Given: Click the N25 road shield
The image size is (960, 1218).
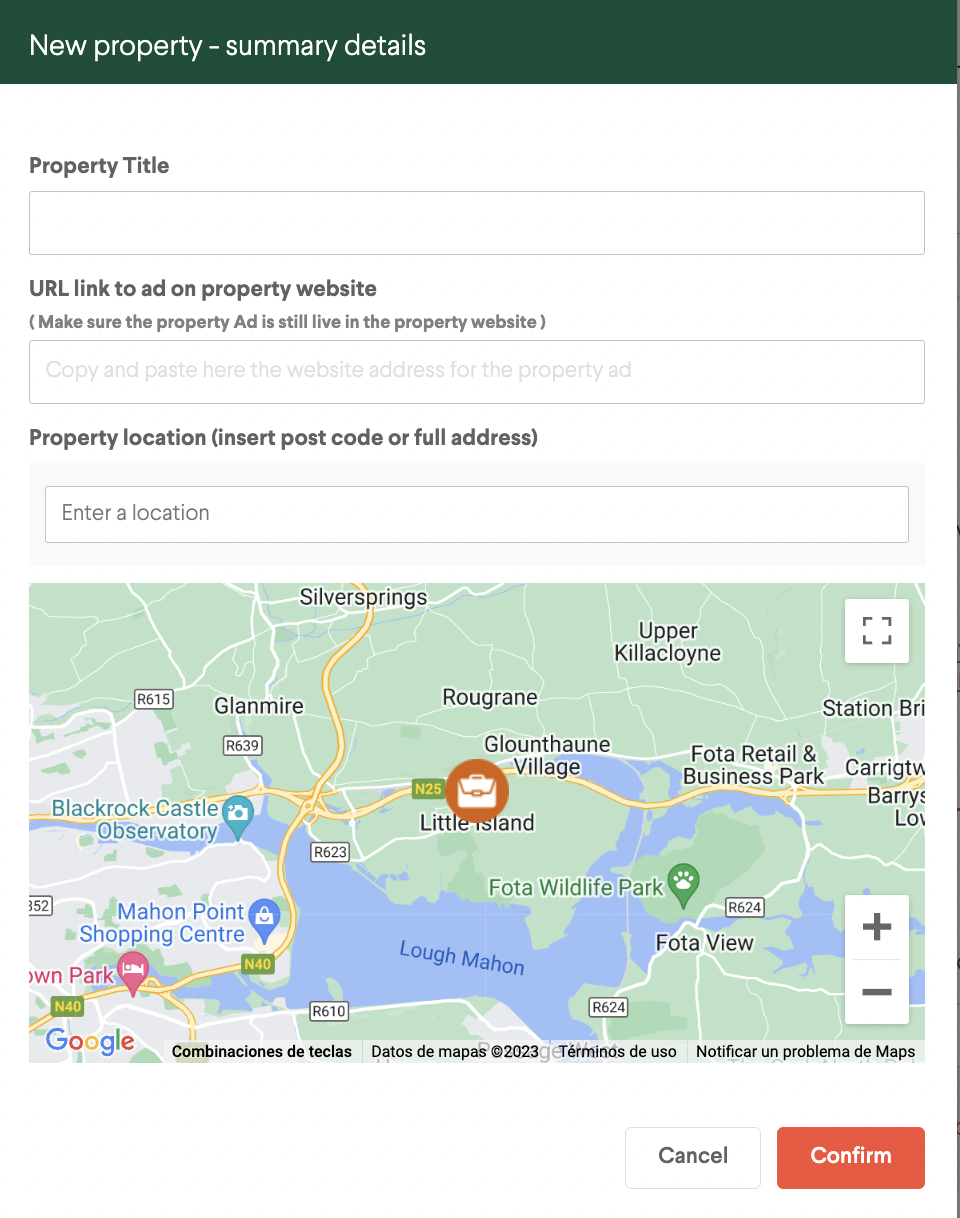Looking at the screenshot, I should (427, 789).
